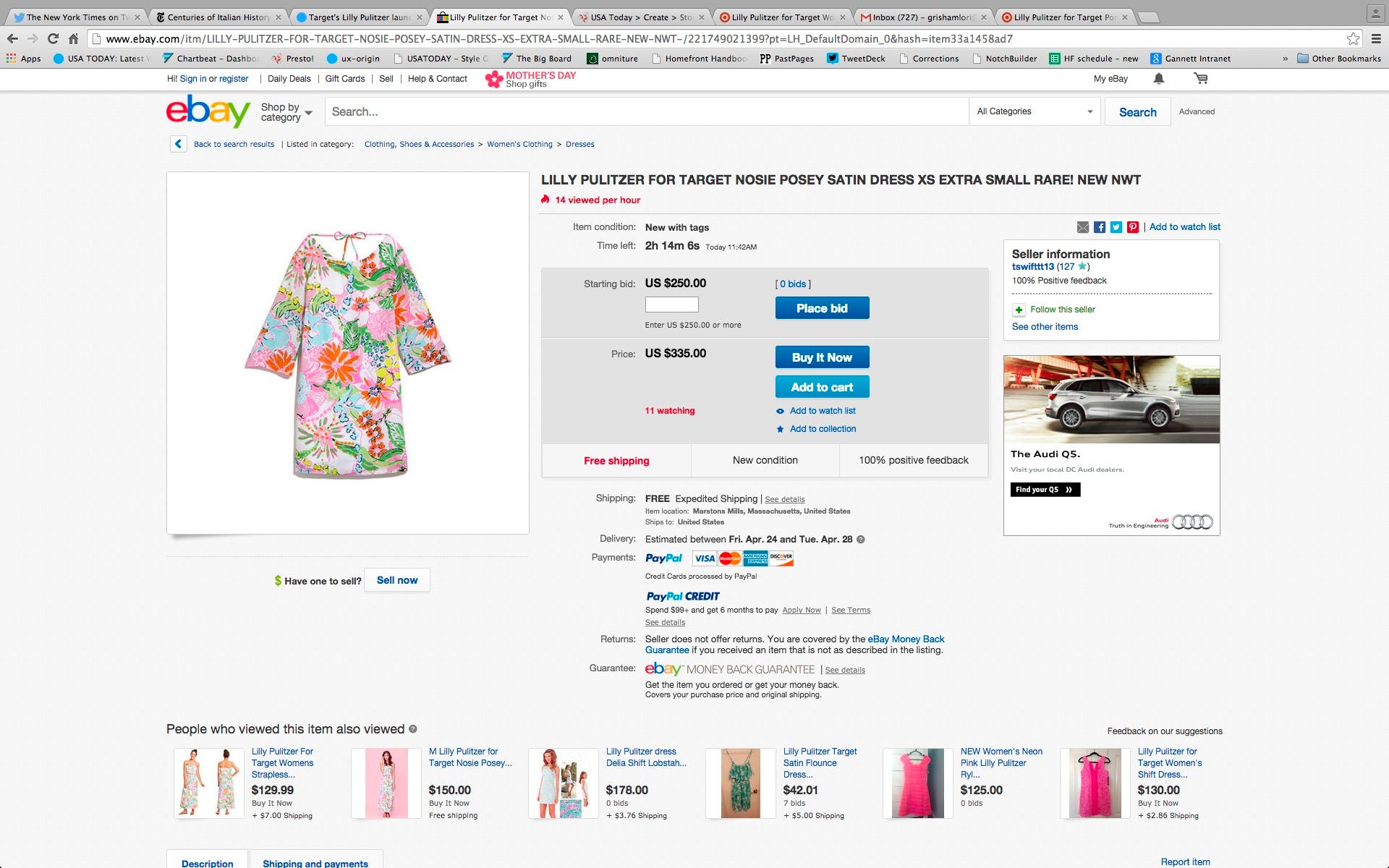
Task: Open the All Categories dropdown
Action: (x=1035, y=111)
